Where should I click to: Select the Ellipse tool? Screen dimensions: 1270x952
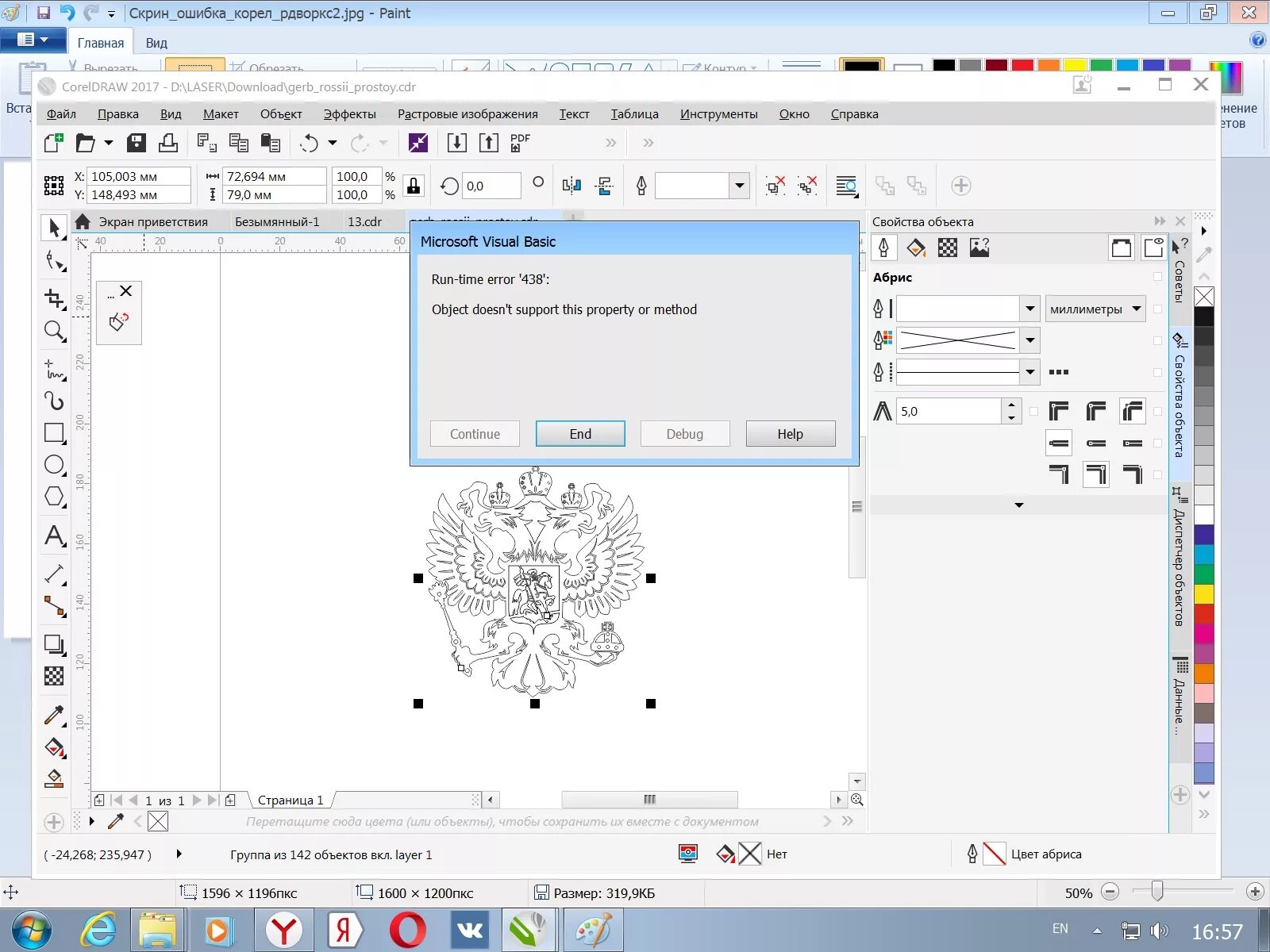[54, 464]
